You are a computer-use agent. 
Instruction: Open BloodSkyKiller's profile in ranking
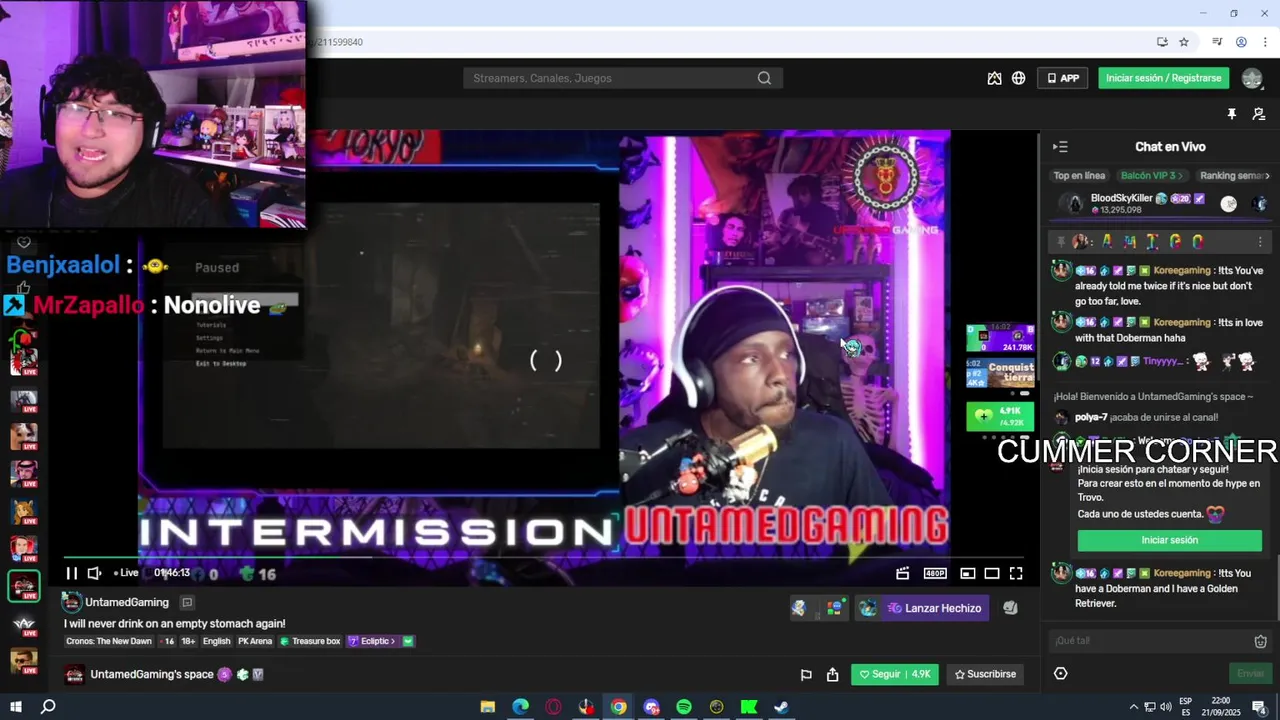click(x=1122, y=198)
